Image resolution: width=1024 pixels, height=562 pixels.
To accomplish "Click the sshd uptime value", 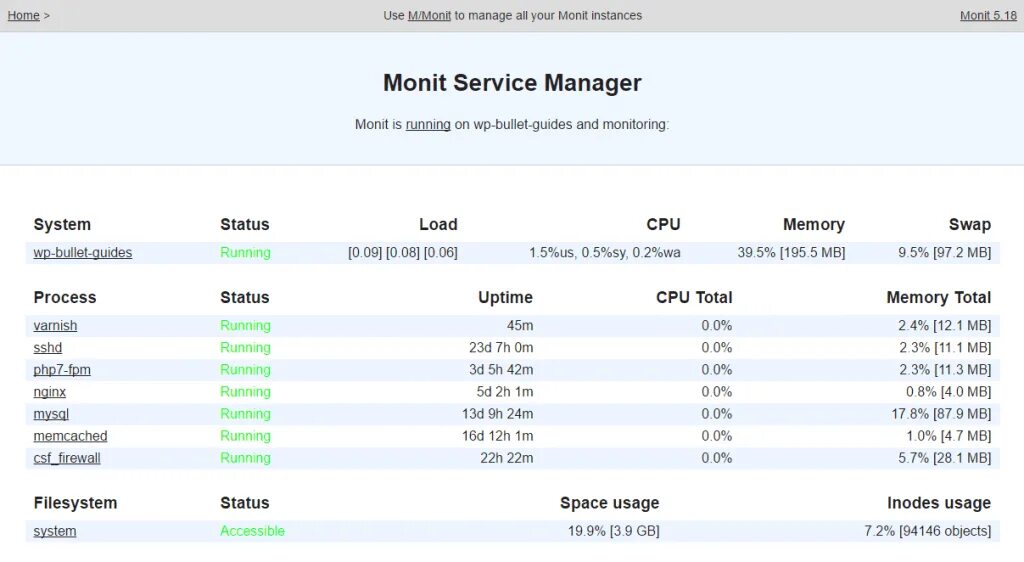I will click(x=501, y=348).
